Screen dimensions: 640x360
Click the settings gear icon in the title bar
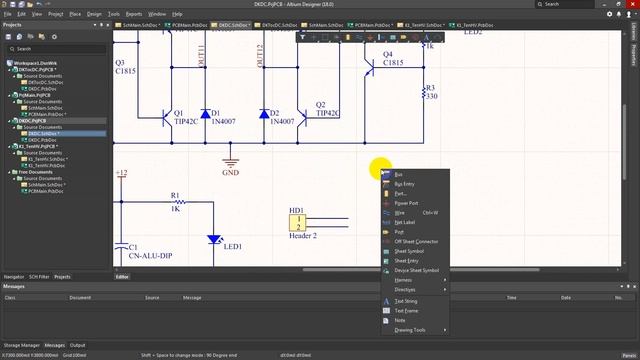click(x=609, y=14)
